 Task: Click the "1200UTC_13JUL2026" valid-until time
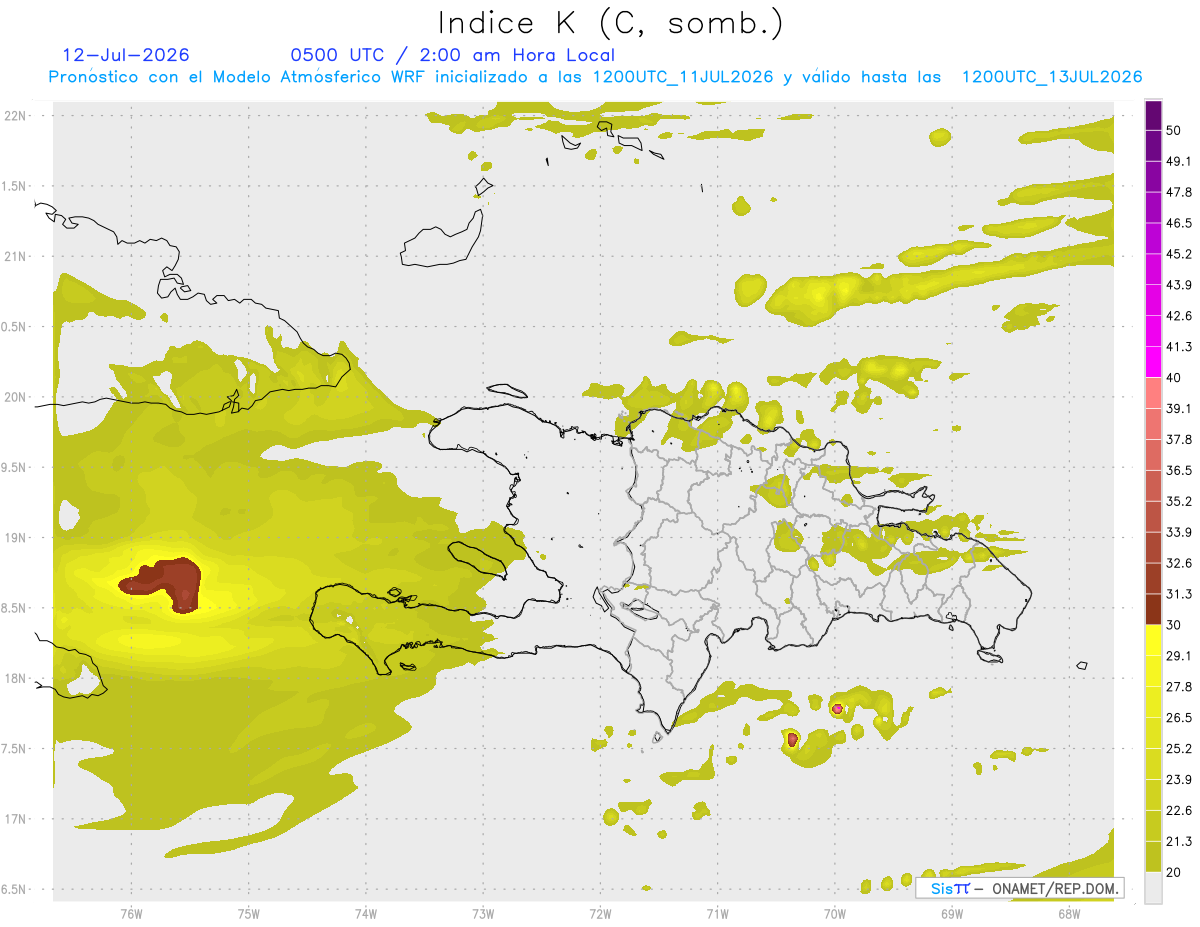[1052, 77]
